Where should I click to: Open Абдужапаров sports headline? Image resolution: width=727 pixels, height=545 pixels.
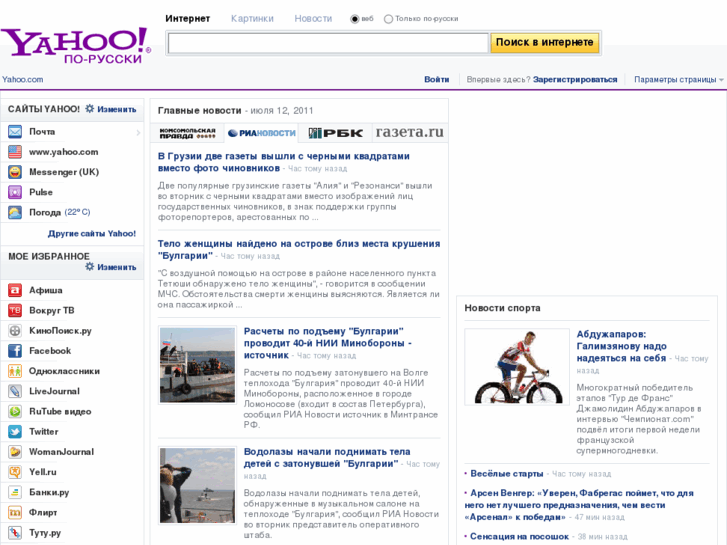pos(621,346)
